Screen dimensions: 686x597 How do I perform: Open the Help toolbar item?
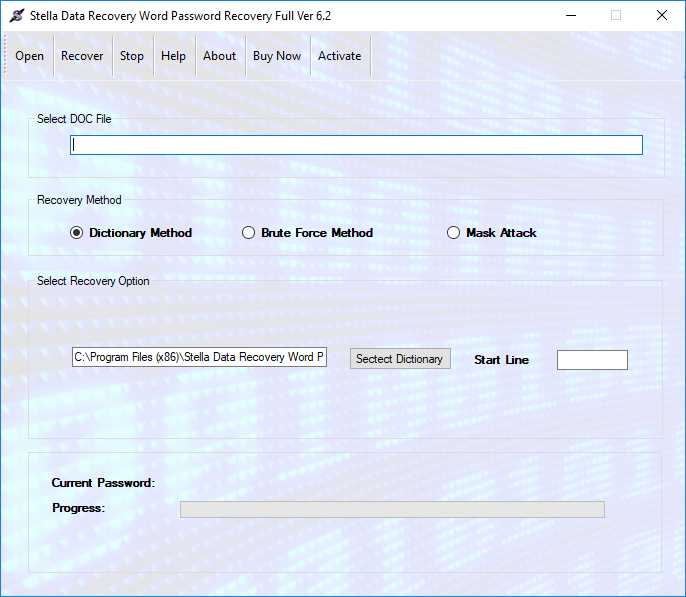click(173, 56)
